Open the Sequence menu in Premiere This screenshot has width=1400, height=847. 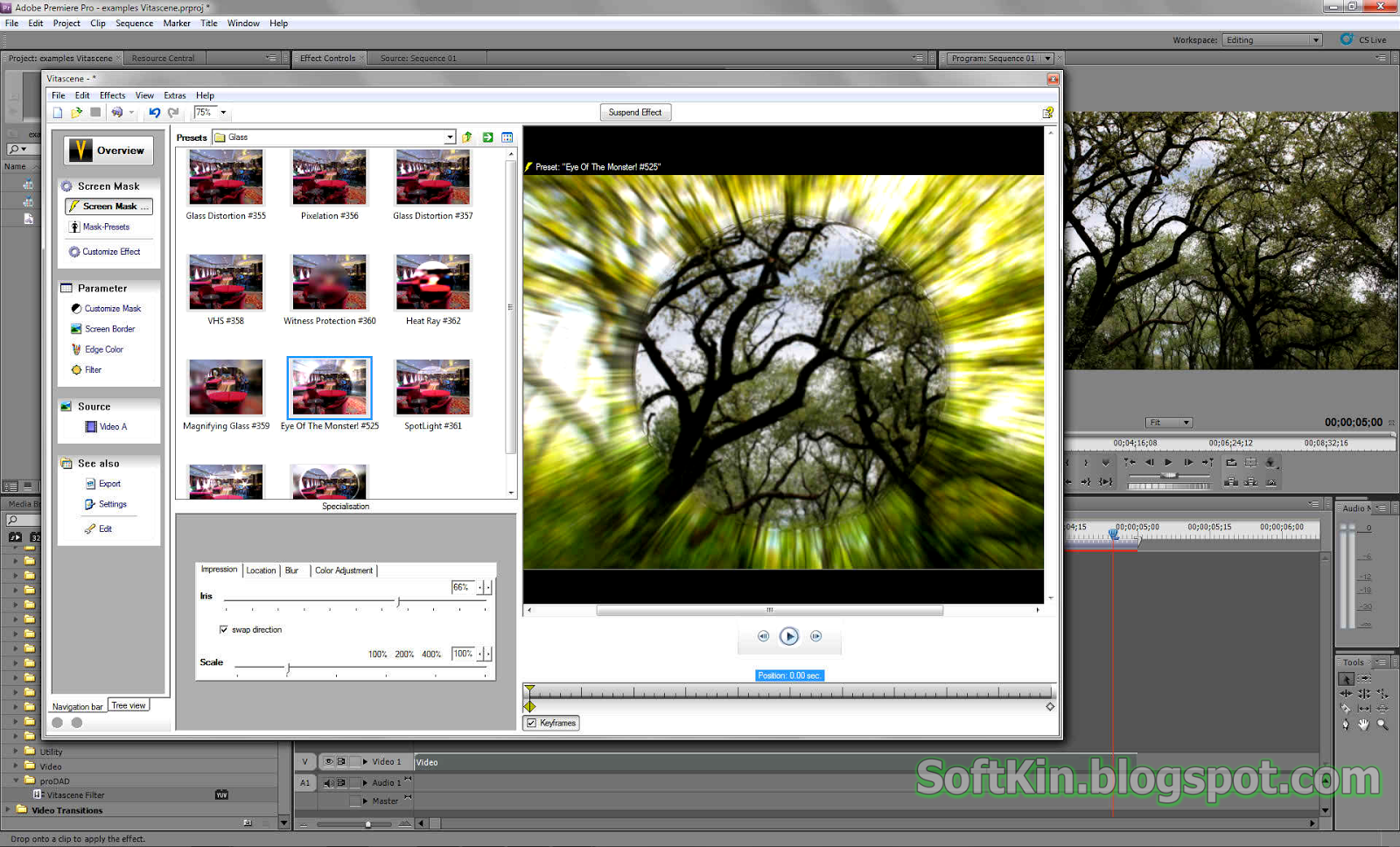point(134,24)
